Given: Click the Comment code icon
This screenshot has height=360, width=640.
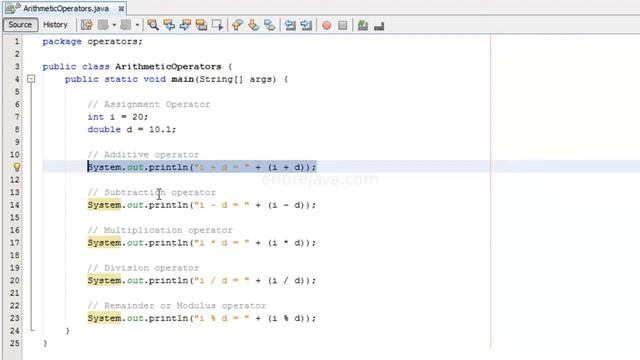Looking at the screenshot, I should coord(363,25).
